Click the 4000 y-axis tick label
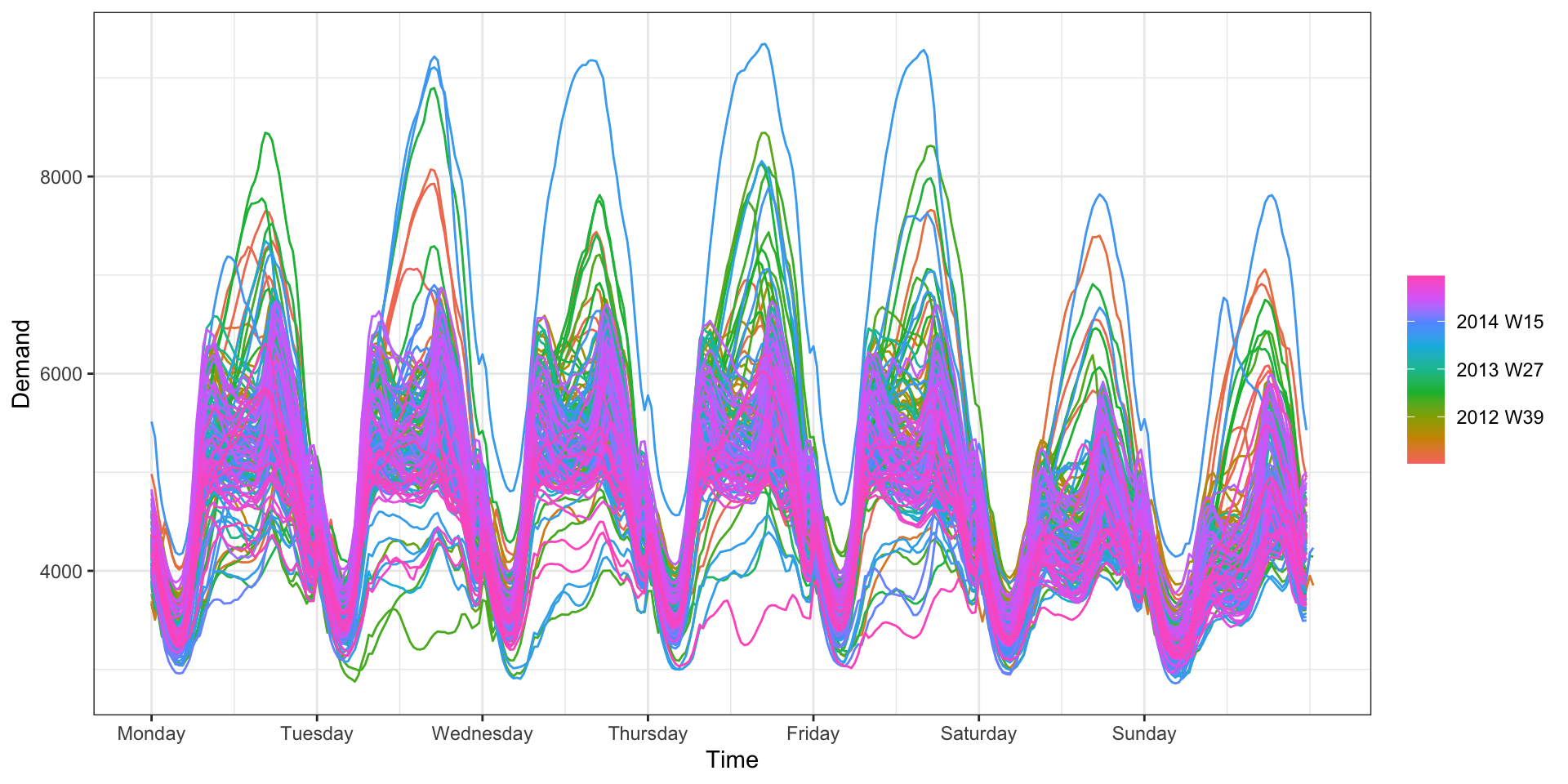 point(61,572)
